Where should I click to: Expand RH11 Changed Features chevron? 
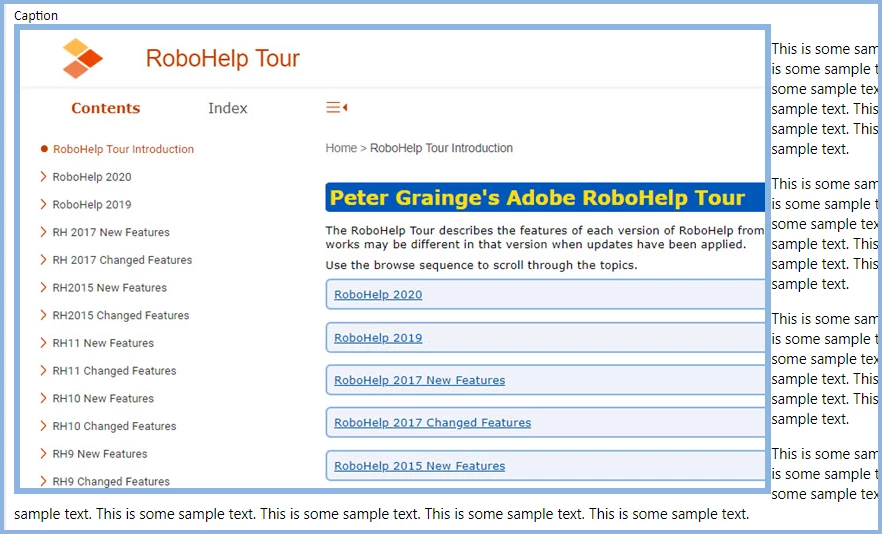click(x=43, y=370)
